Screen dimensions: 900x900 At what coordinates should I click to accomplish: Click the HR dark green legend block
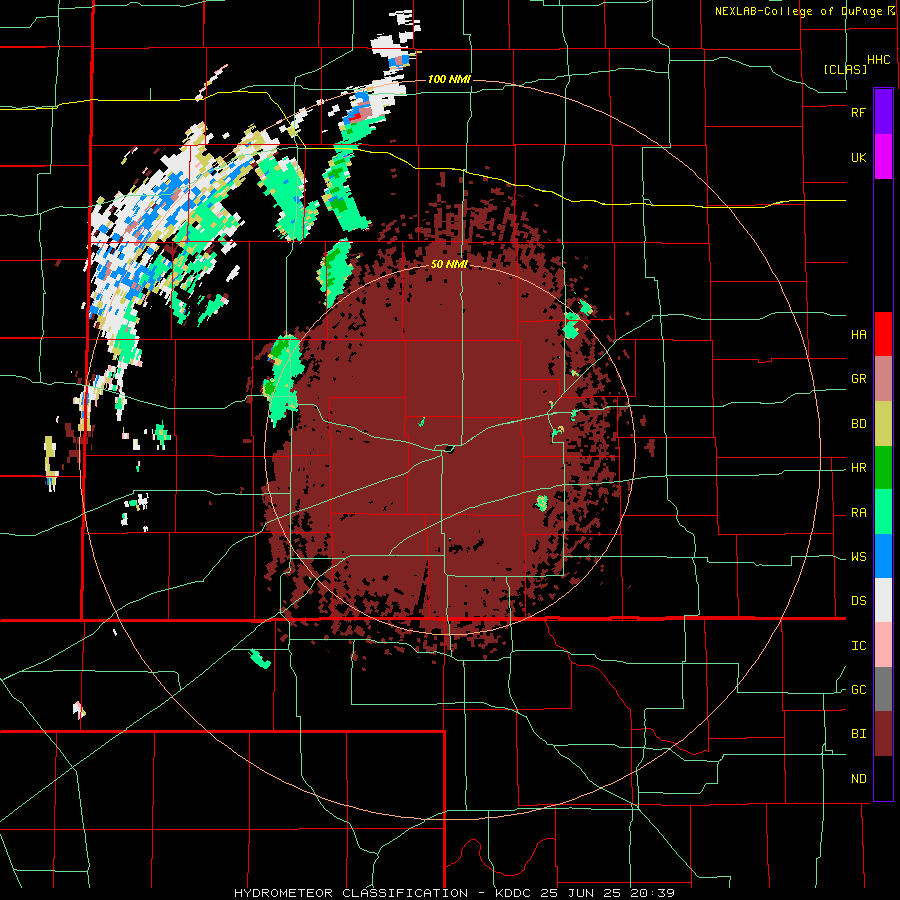(883, 468)
